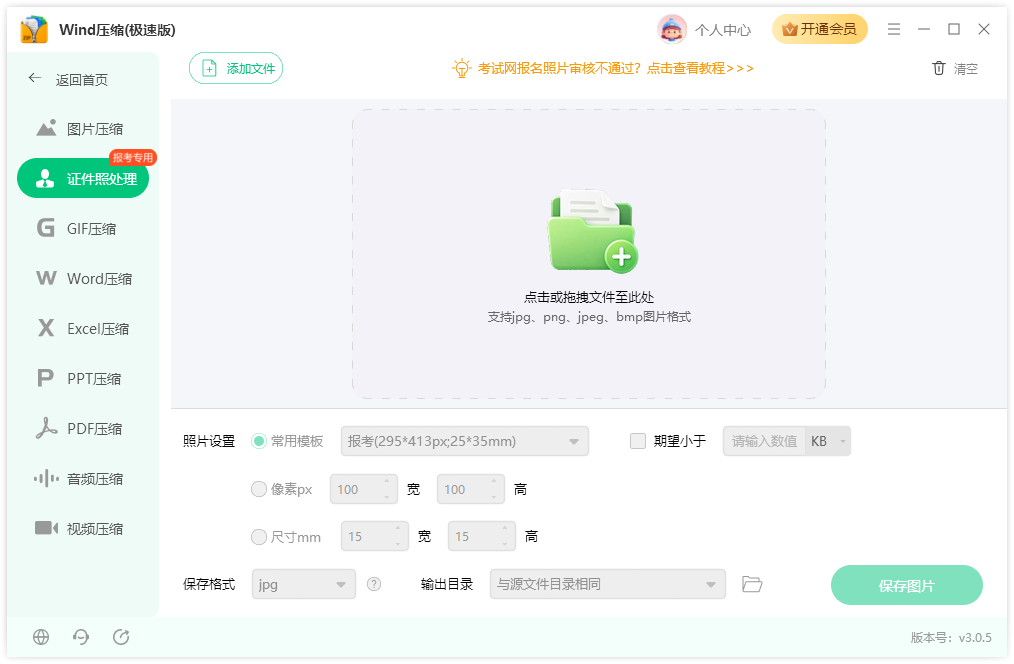This screenshot has height=664, width=1014.
Task: Click the 添加文件 button
Action: [x=236, y=68]
